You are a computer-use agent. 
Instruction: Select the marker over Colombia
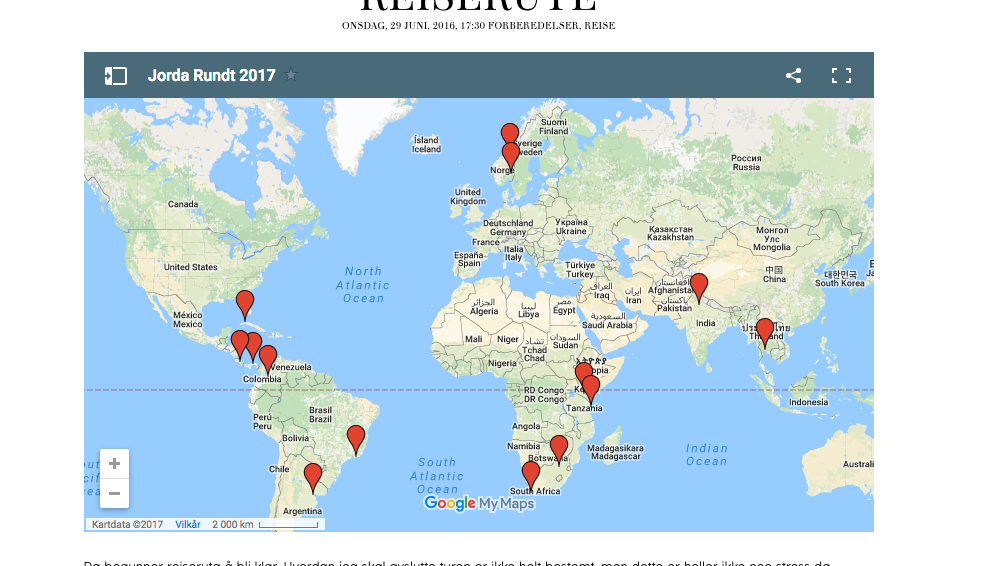(267, 357)
